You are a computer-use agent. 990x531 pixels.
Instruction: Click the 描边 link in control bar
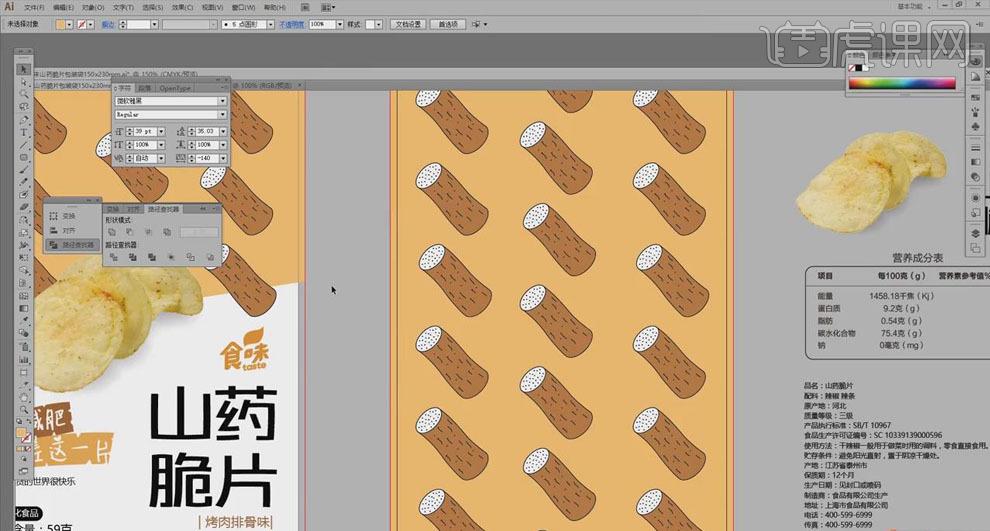tap(108, 24)
